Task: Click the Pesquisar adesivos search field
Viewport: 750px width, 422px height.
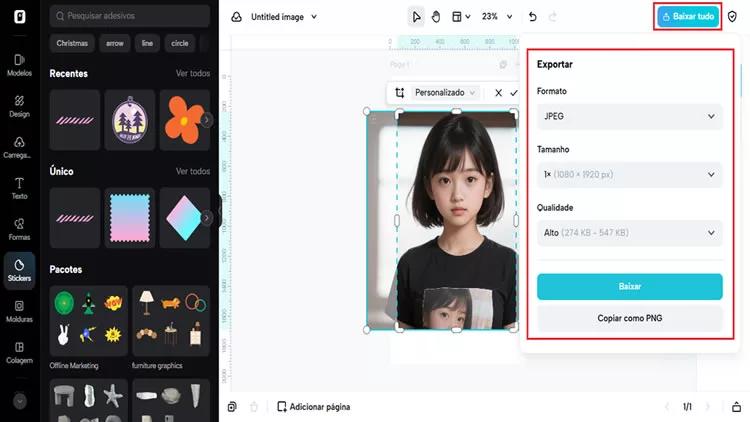Action: pos(130,16)
